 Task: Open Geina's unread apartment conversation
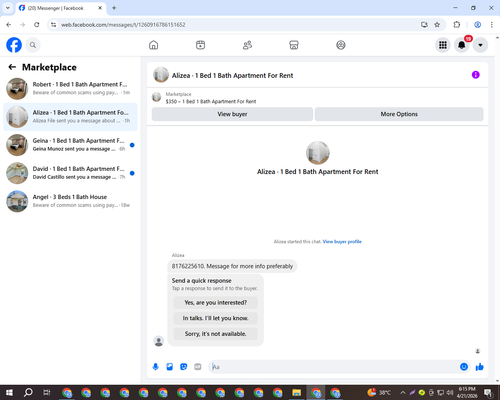(x=70, y=145)
